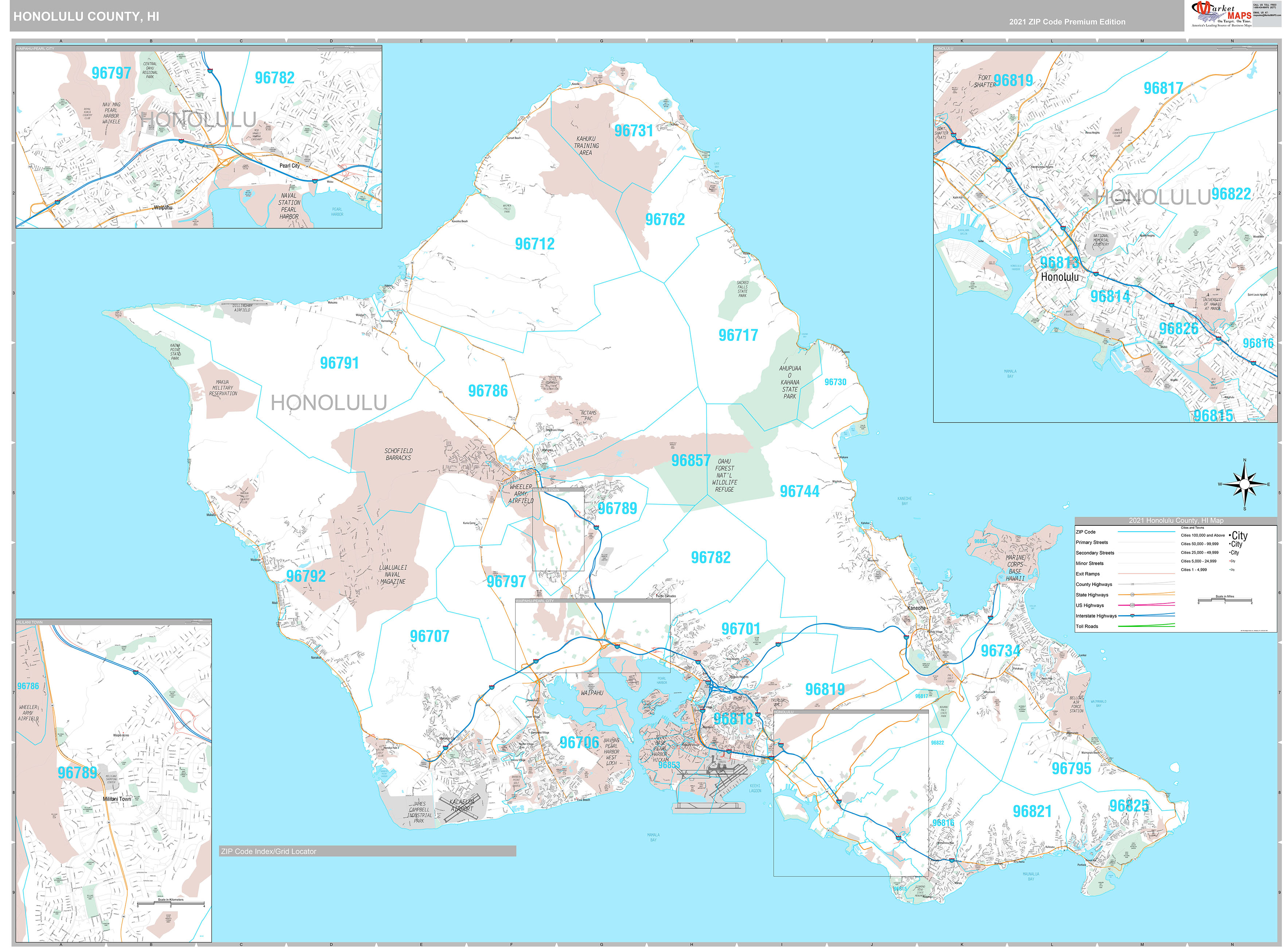Click ZIP code label 96825
This screenshot has height=948, width=1288.
[x=1129, y=806]
